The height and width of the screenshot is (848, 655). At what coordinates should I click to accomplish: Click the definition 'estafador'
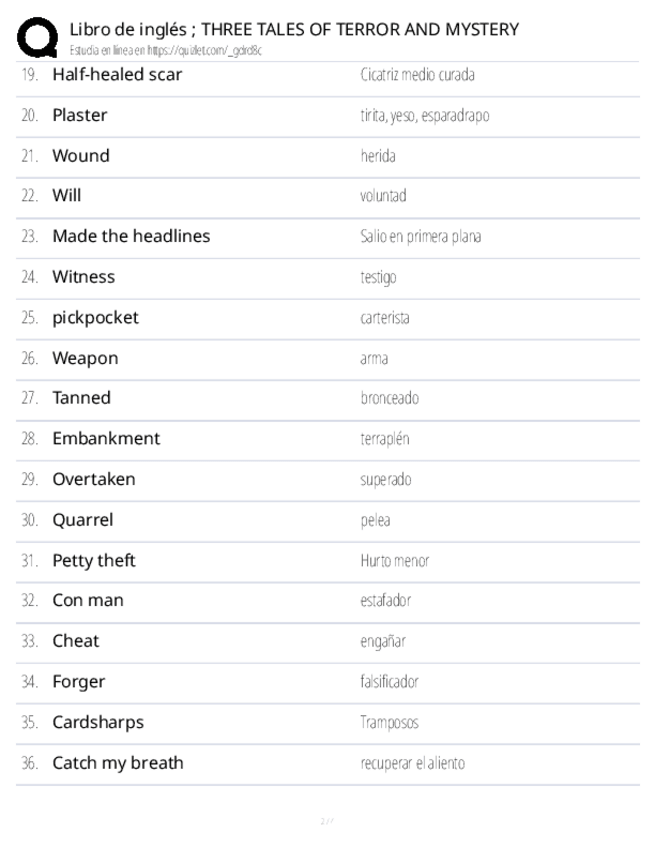pyautogui.click(x=385, y=601)
